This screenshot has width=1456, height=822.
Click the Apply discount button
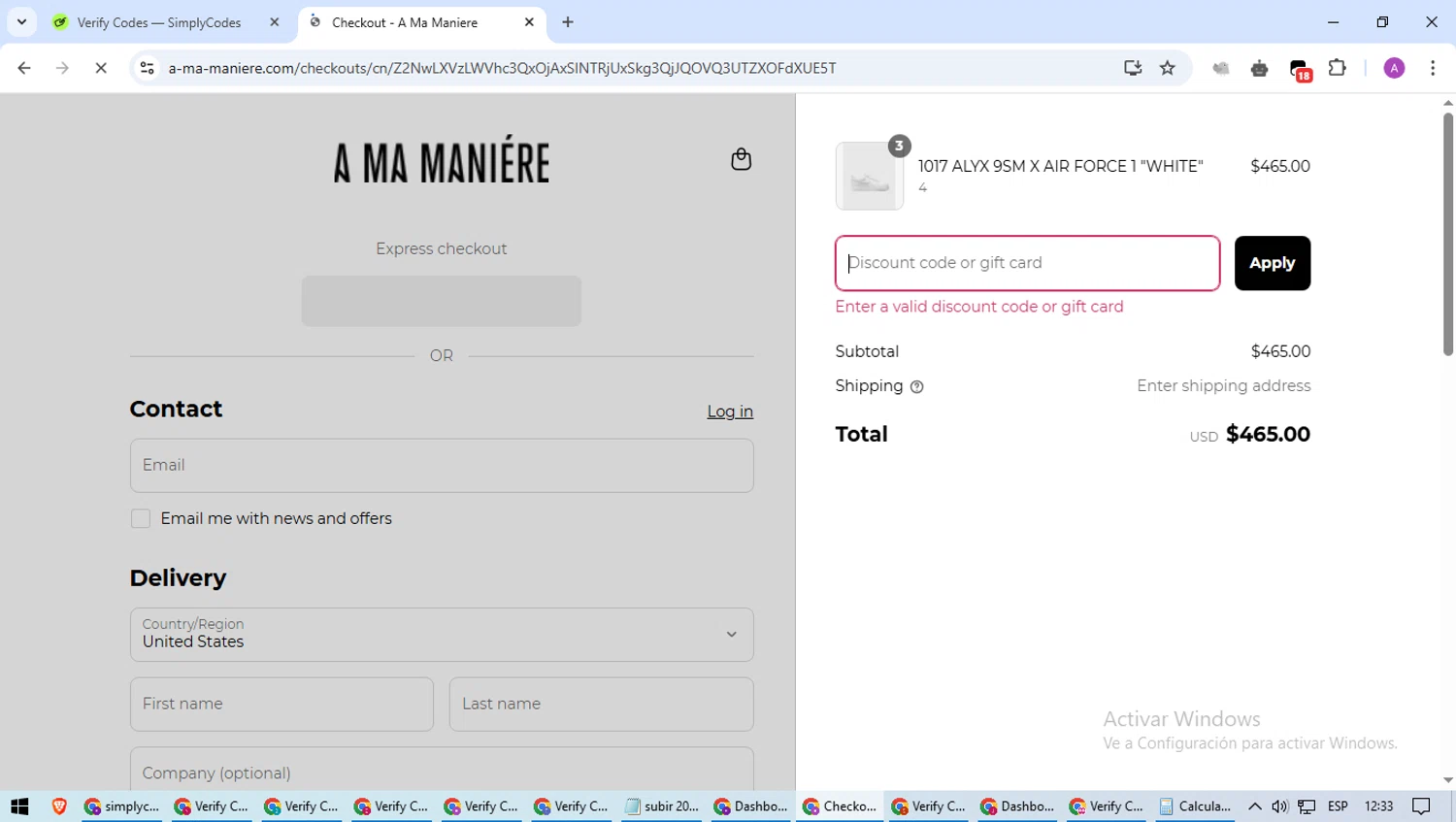[x=1273, y=263]
